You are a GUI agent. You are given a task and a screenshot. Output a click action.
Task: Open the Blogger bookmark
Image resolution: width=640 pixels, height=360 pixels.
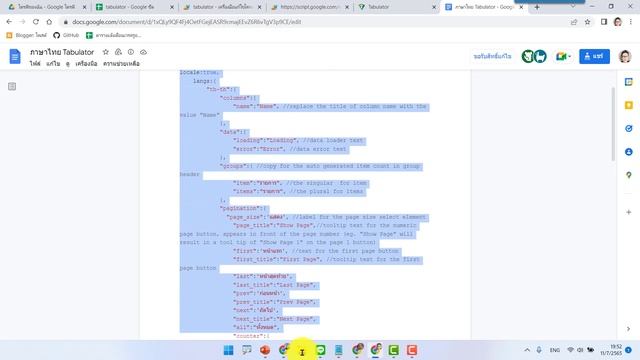click(27, 35)
